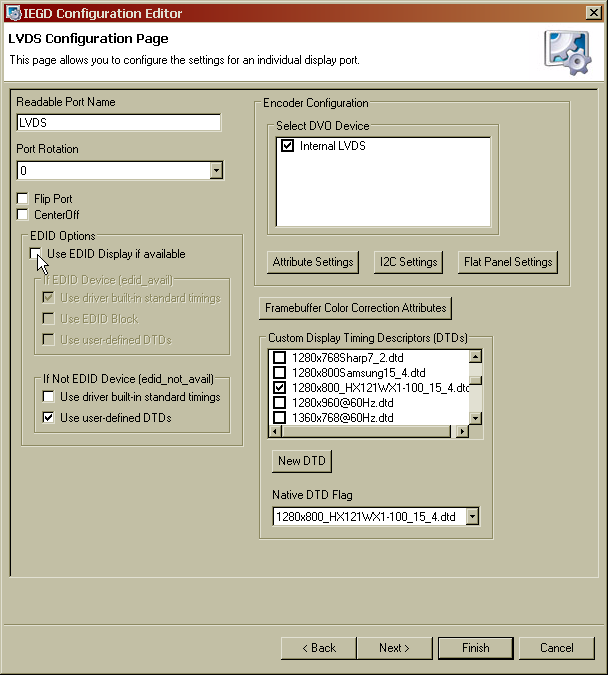Click the Next button

click(x=394, y=648)
